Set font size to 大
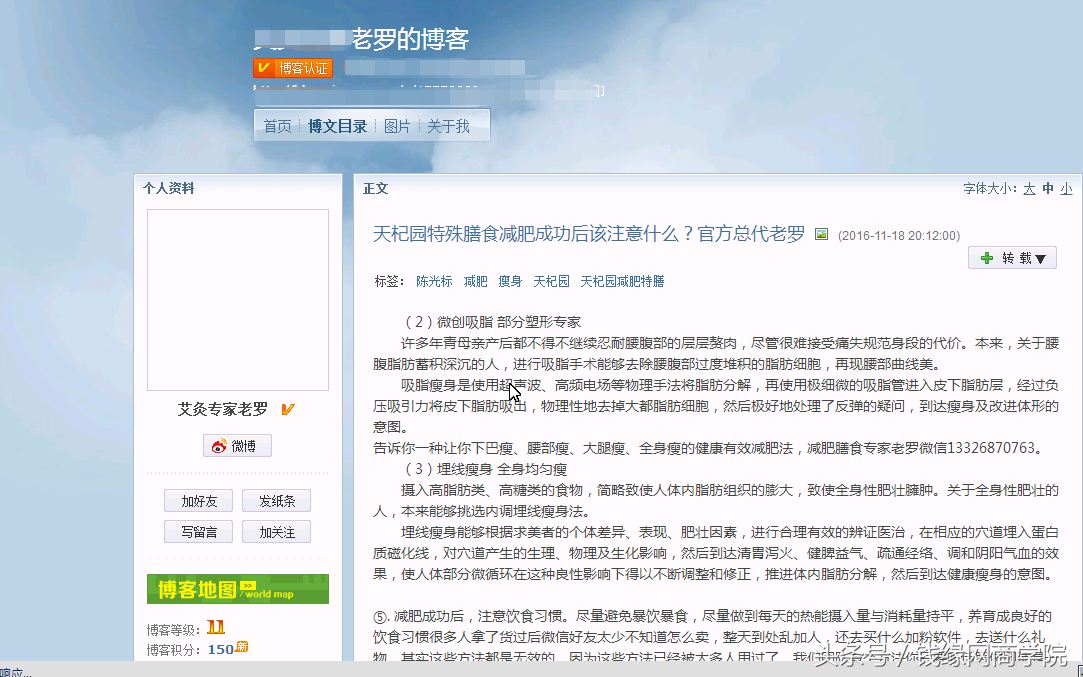 point(1029,188)
